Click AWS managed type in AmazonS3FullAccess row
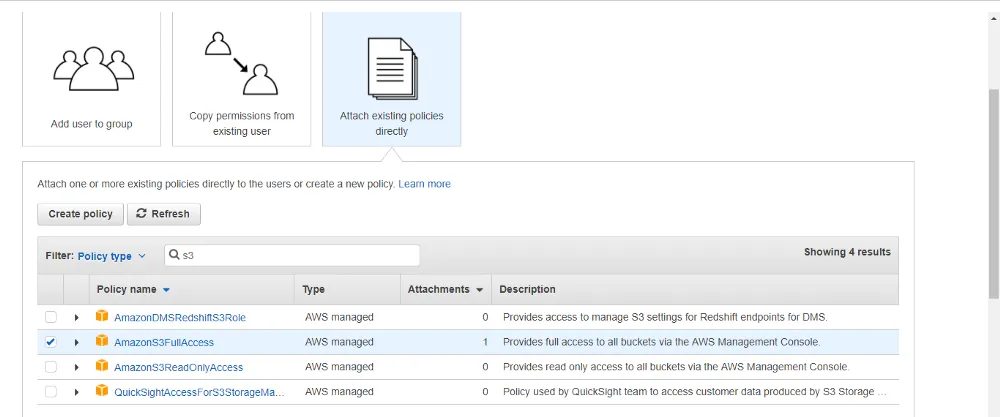 pos(339,342)
